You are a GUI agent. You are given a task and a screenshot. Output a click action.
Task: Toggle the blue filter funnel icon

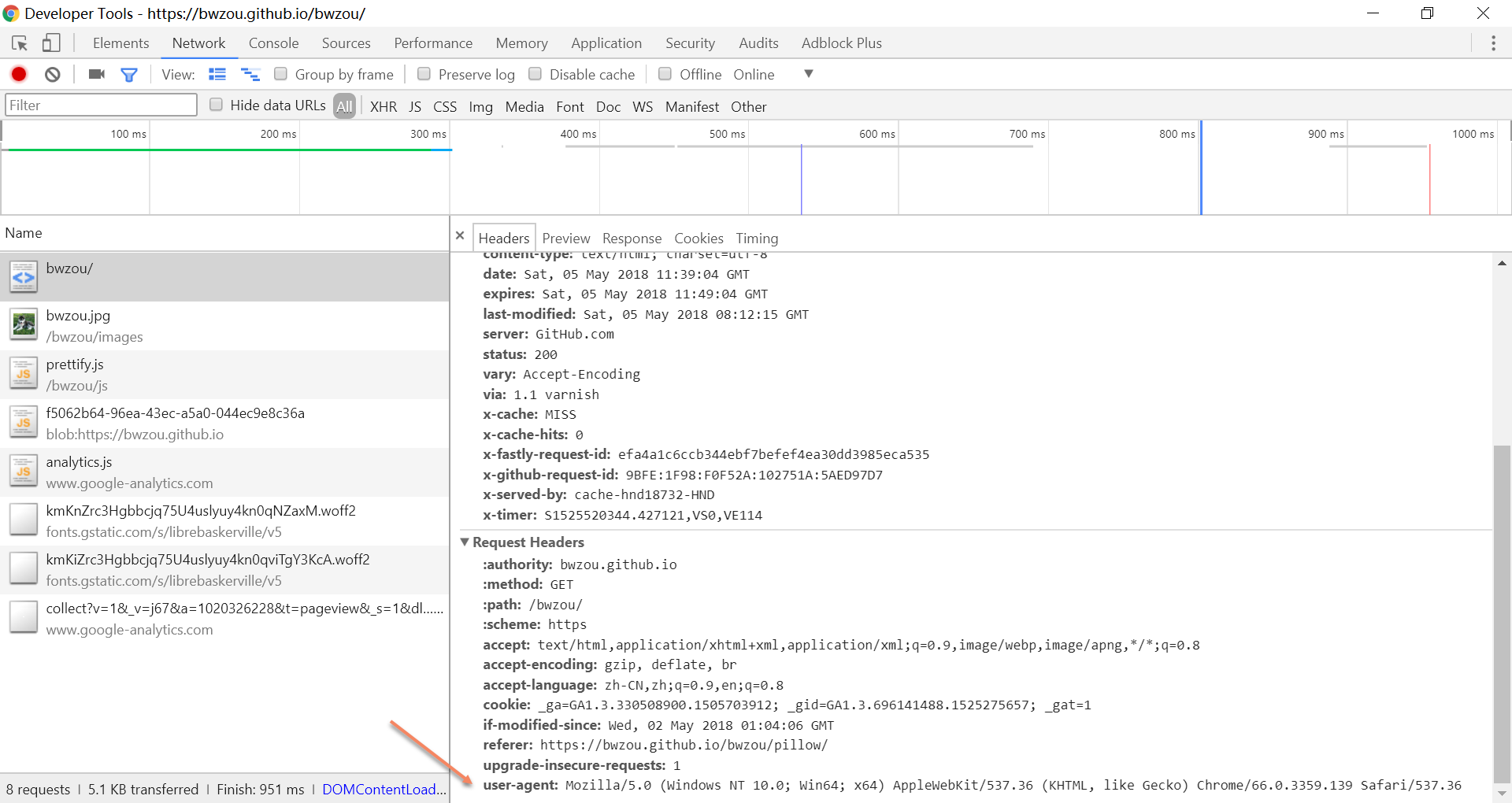click(x=129, y=74)
